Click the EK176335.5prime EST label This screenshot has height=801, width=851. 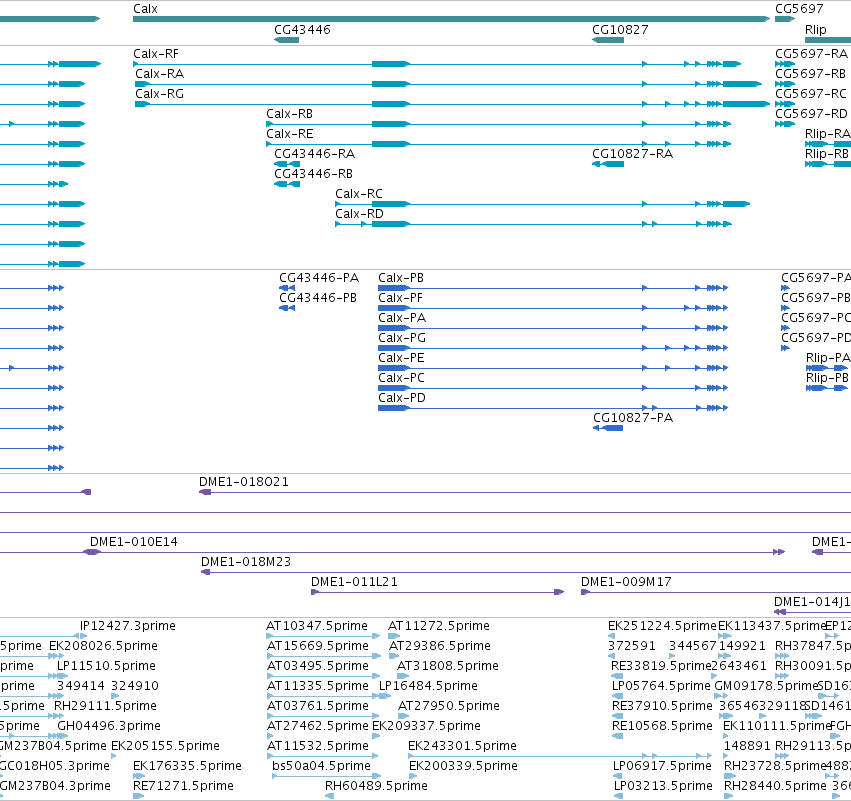tap(187, 766)
